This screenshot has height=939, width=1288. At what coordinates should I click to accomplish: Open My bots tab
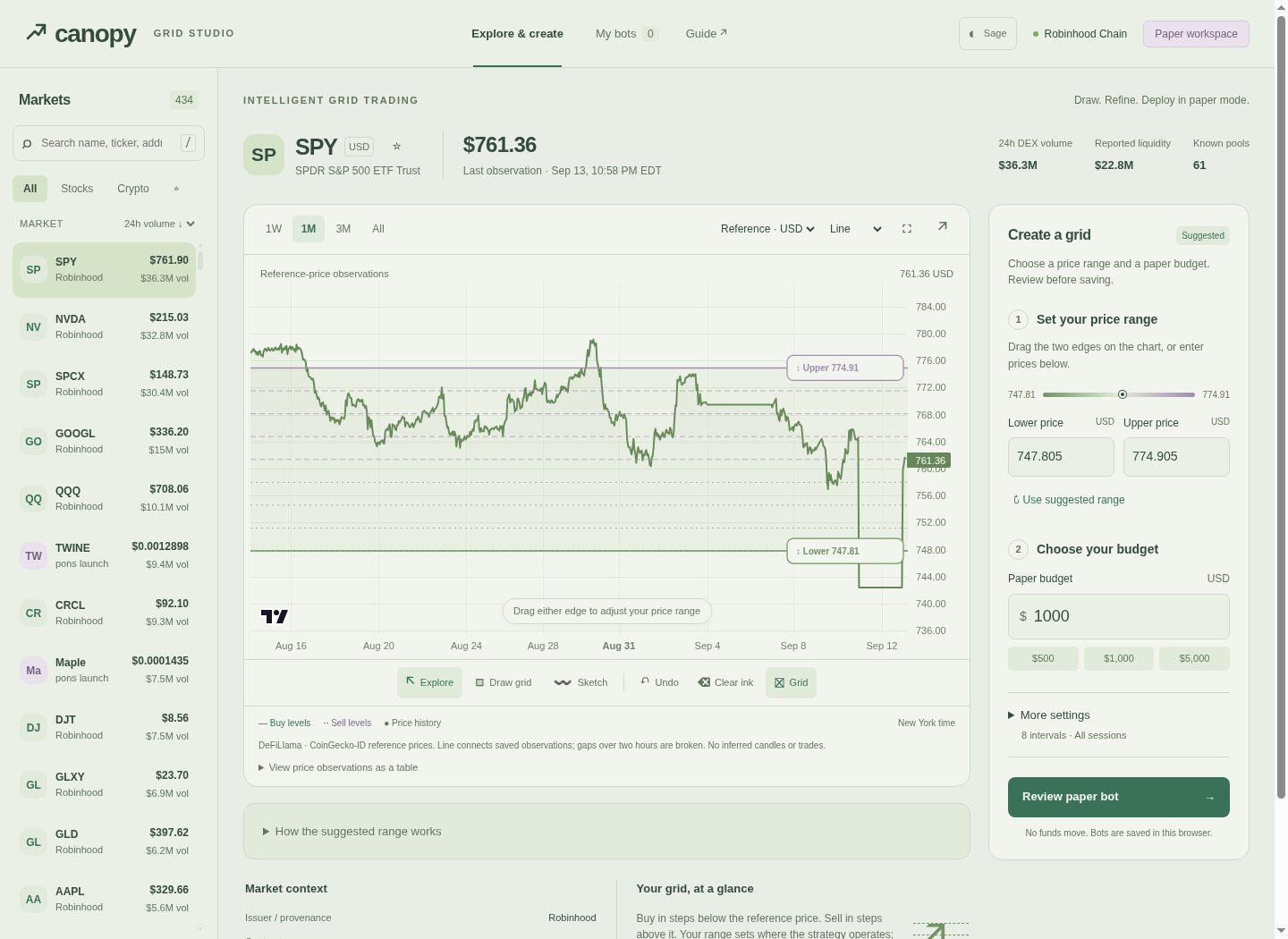pos(627,34)
